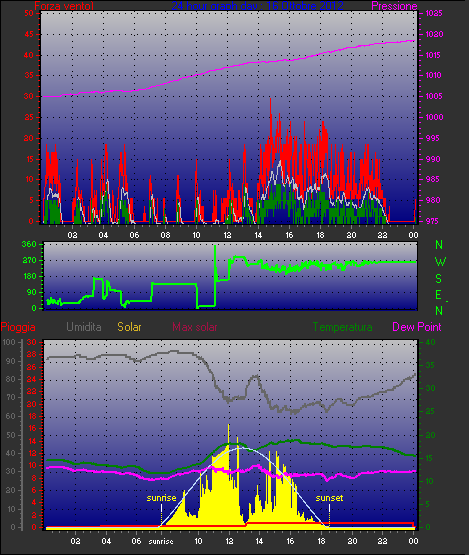Viewport: 469px width, 555px height.
Task: Click "12" on the bottom chart time axis
Action: [229, 541]
